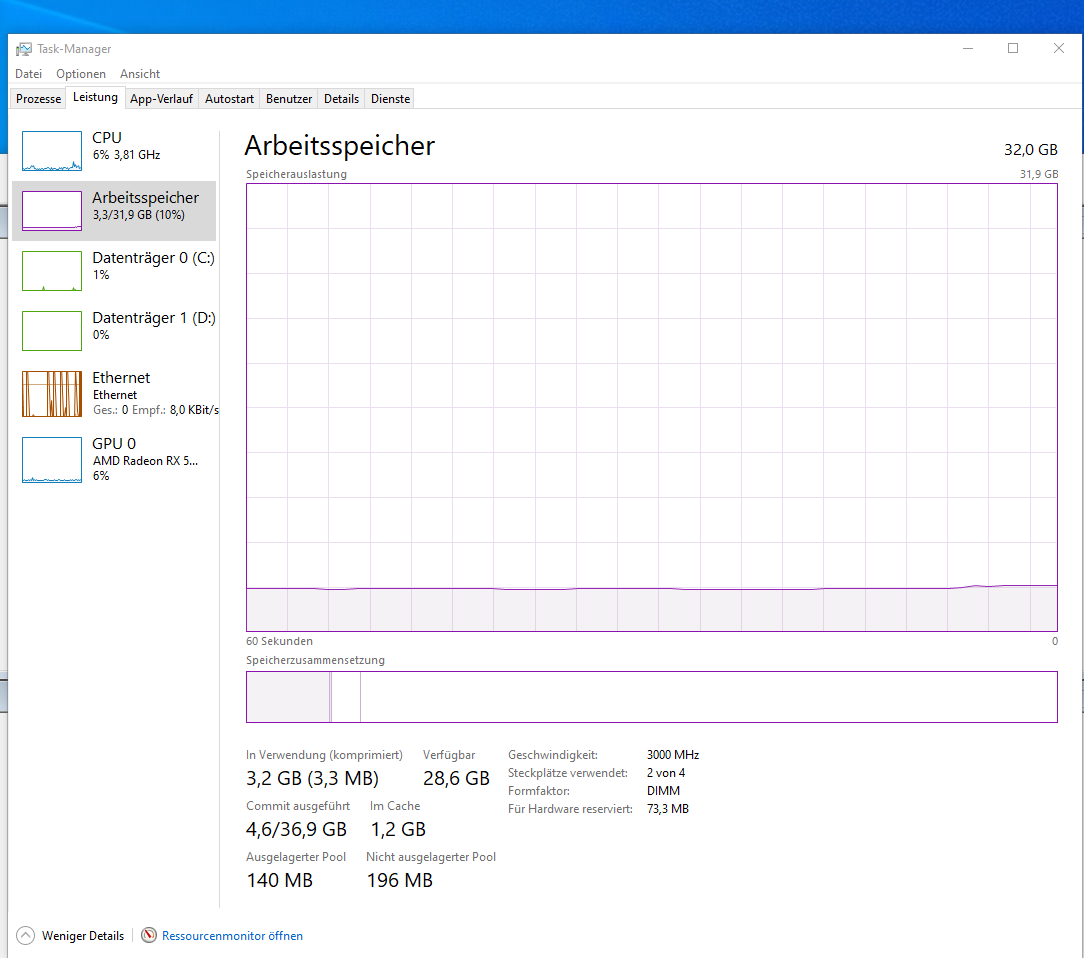Click the 'DIMM' Formfaktor value
Image resolution: width=1084 pixels, height=958 pixels.
[663, 791]
